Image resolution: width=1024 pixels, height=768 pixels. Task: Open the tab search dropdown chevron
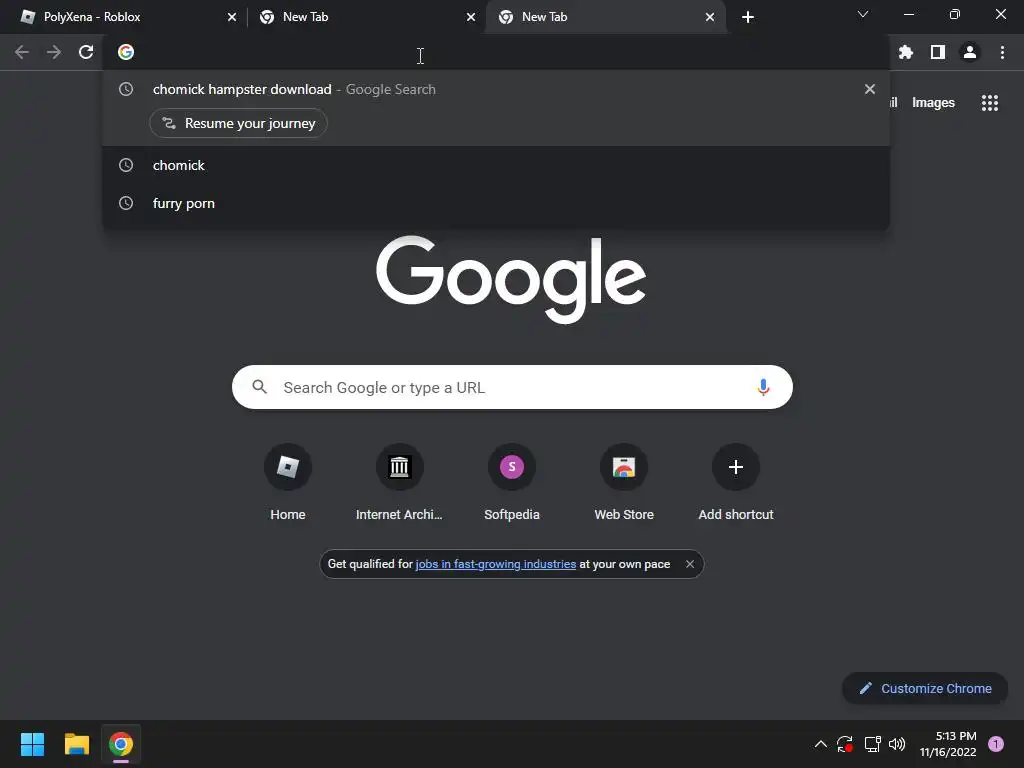[863, 14]
